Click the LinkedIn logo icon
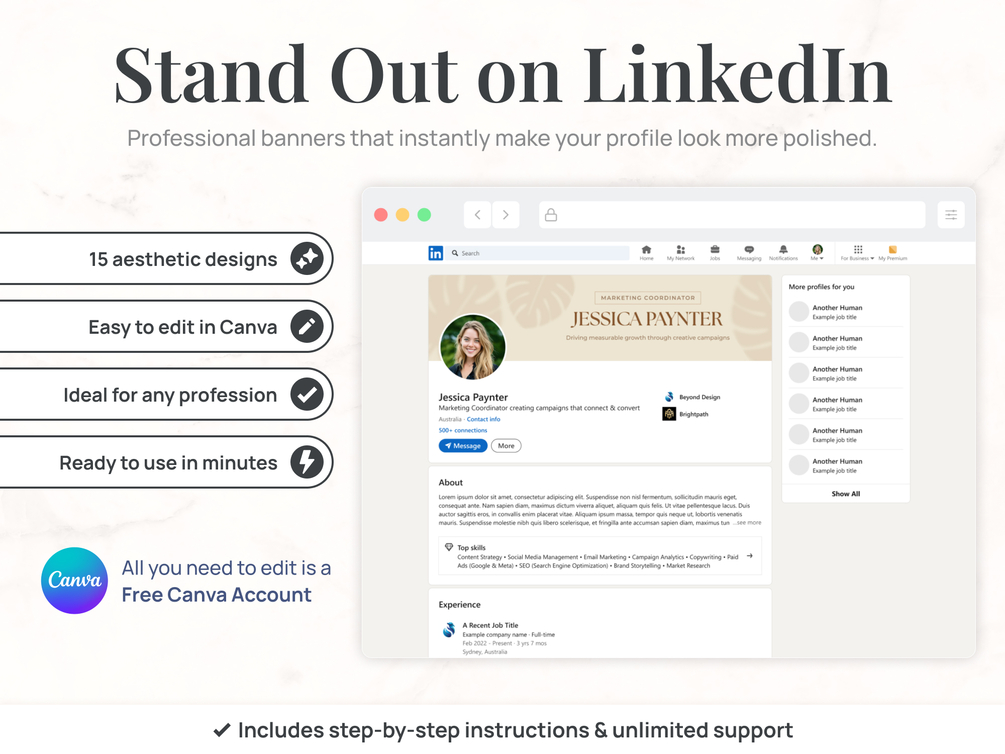The width and height of the screenshot is (1005, 754). [x=435, y=253]
